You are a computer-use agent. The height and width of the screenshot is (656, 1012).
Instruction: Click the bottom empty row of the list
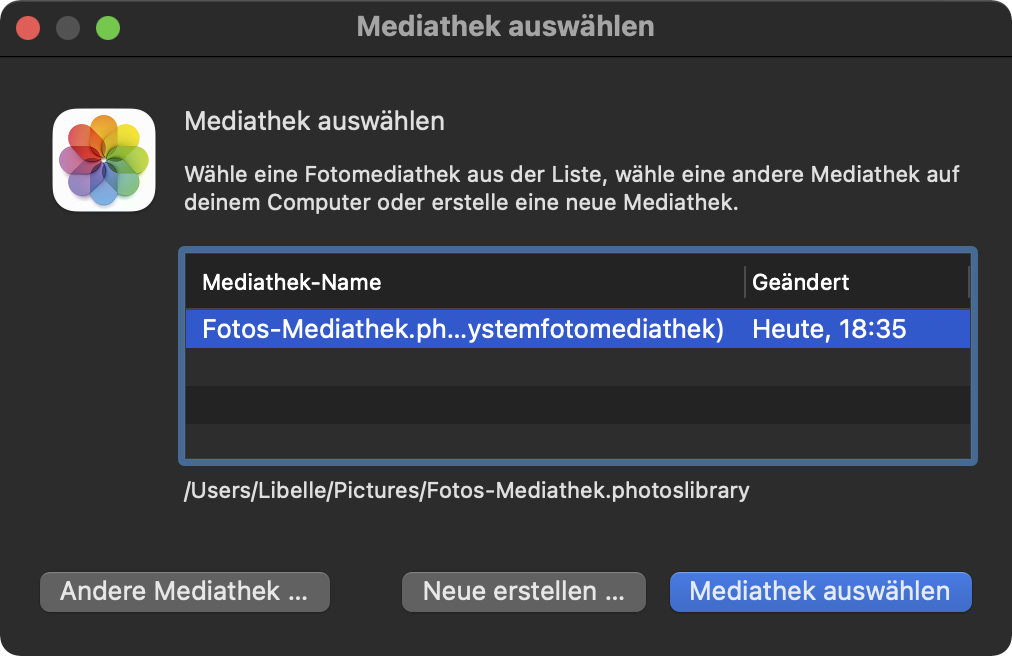[577, 441]
